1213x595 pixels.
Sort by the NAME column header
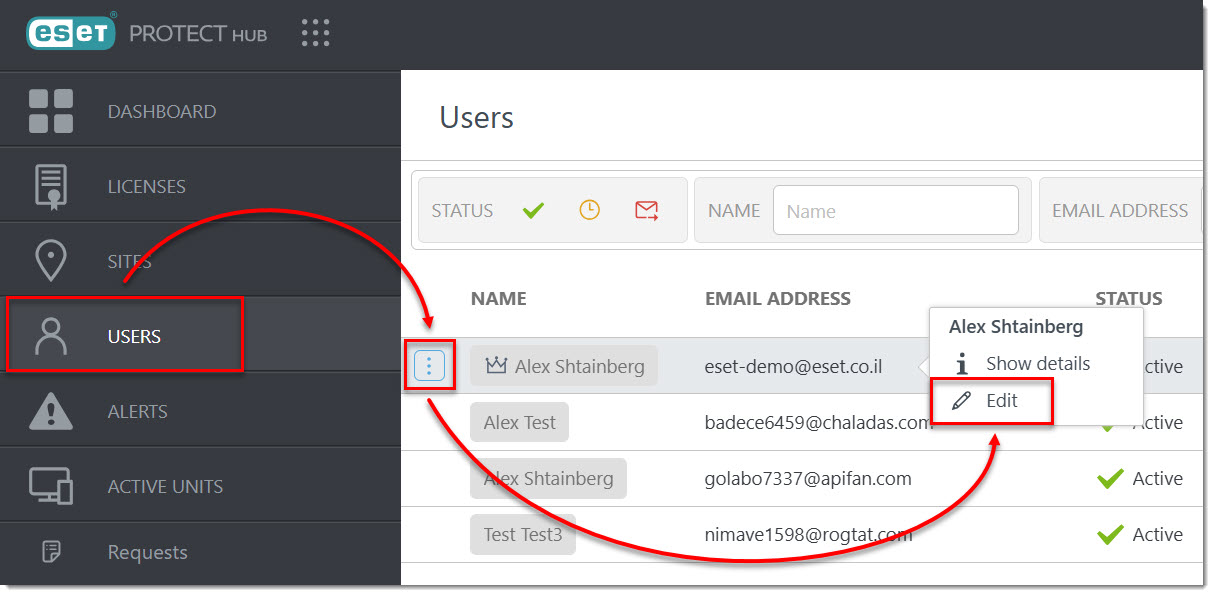pyautogui.click(x=498, y=298)
